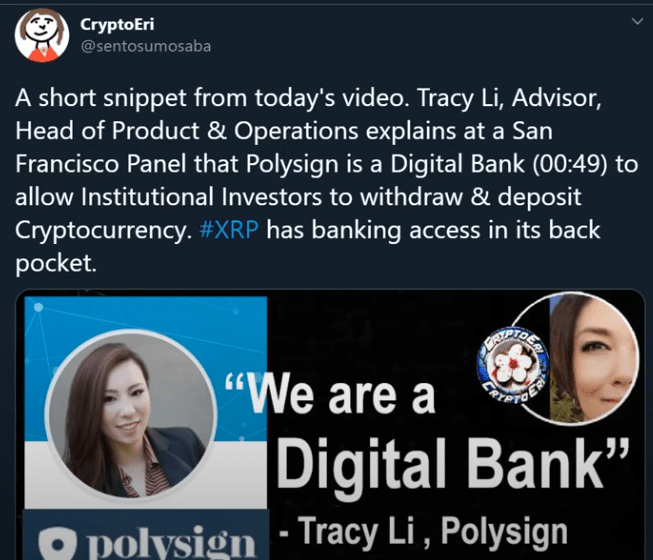Open the #XRP hashtag
653x560 pixels.
pos(229,230)
